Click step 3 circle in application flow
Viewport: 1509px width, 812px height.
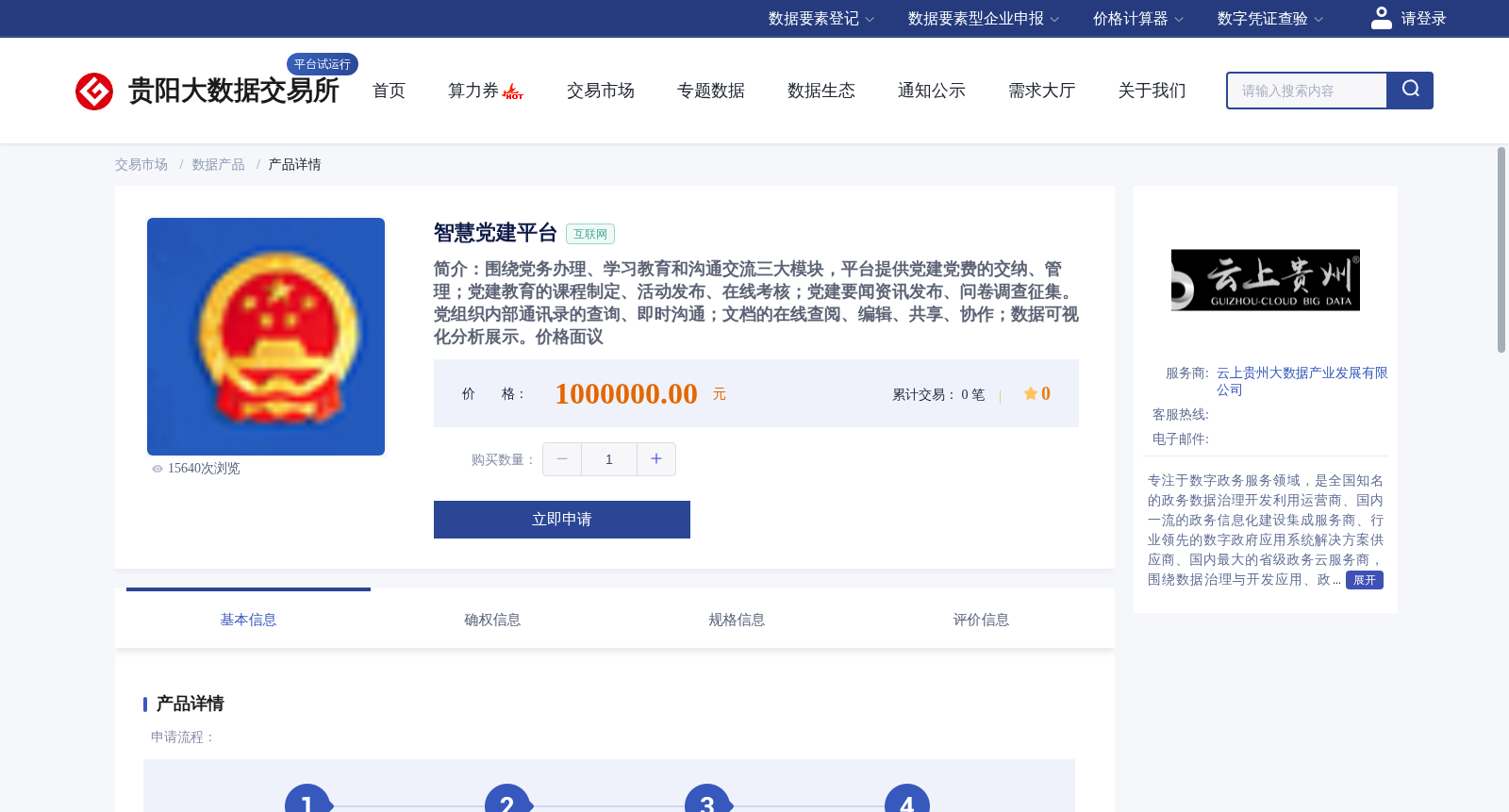click(x=707, y=798)
